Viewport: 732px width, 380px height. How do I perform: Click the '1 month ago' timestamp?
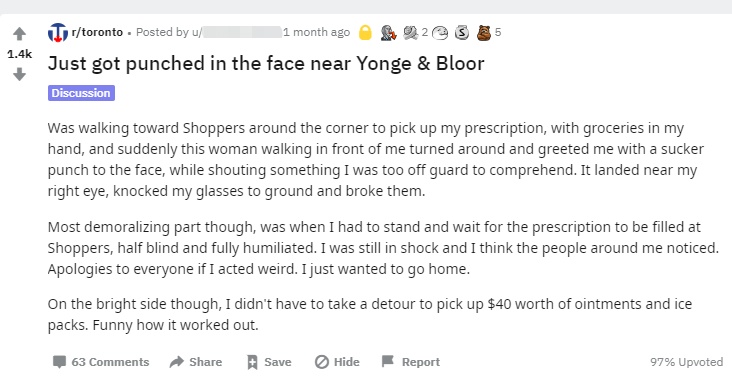click(317, 32)
